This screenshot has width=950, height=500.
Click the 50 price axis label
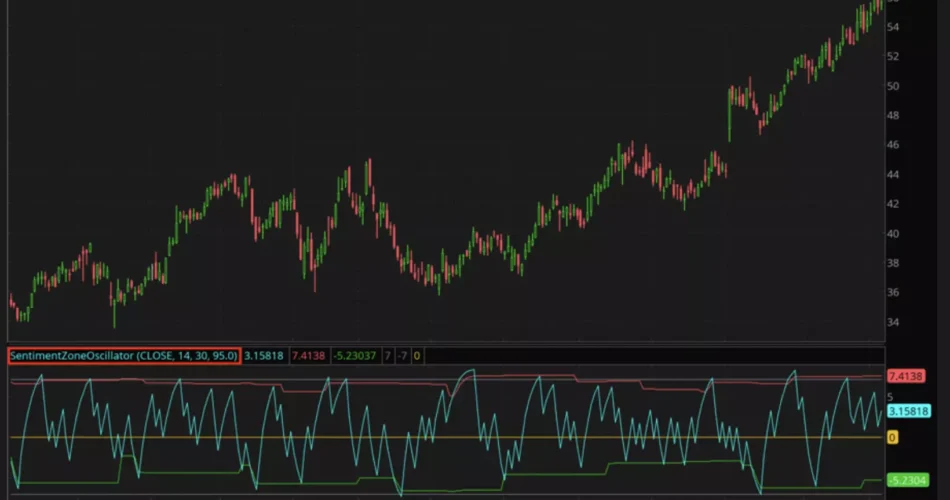tap(894, 86)
